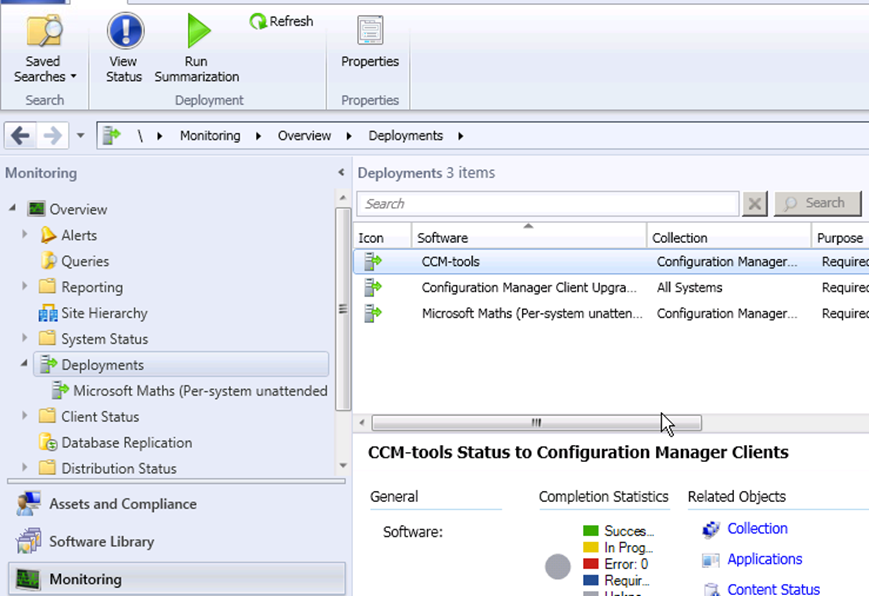Click the breadcrumb root deployment icon
869x596 pixels.
point(111,135)
